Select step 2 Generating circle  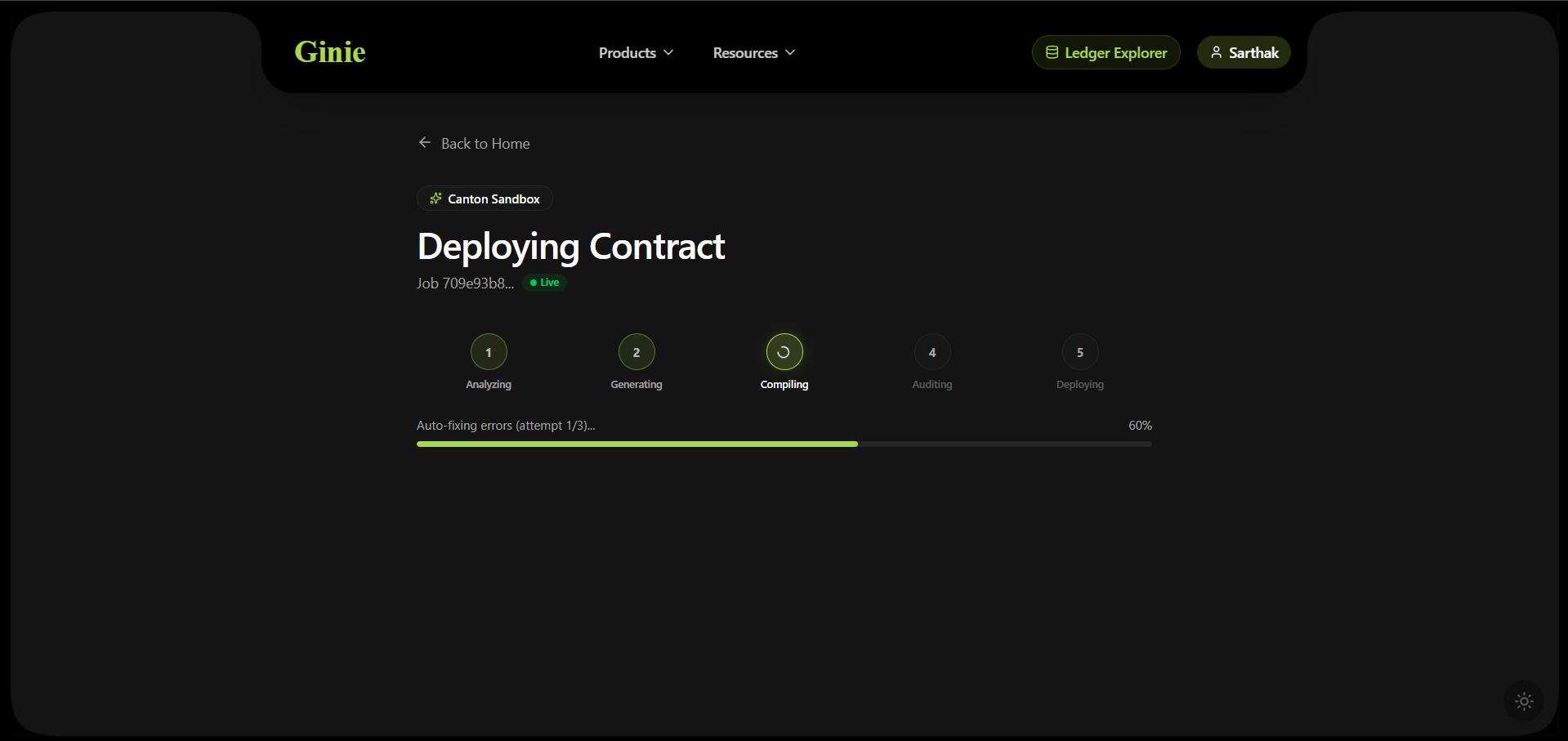pyautogui.click(x=637, y=352)
